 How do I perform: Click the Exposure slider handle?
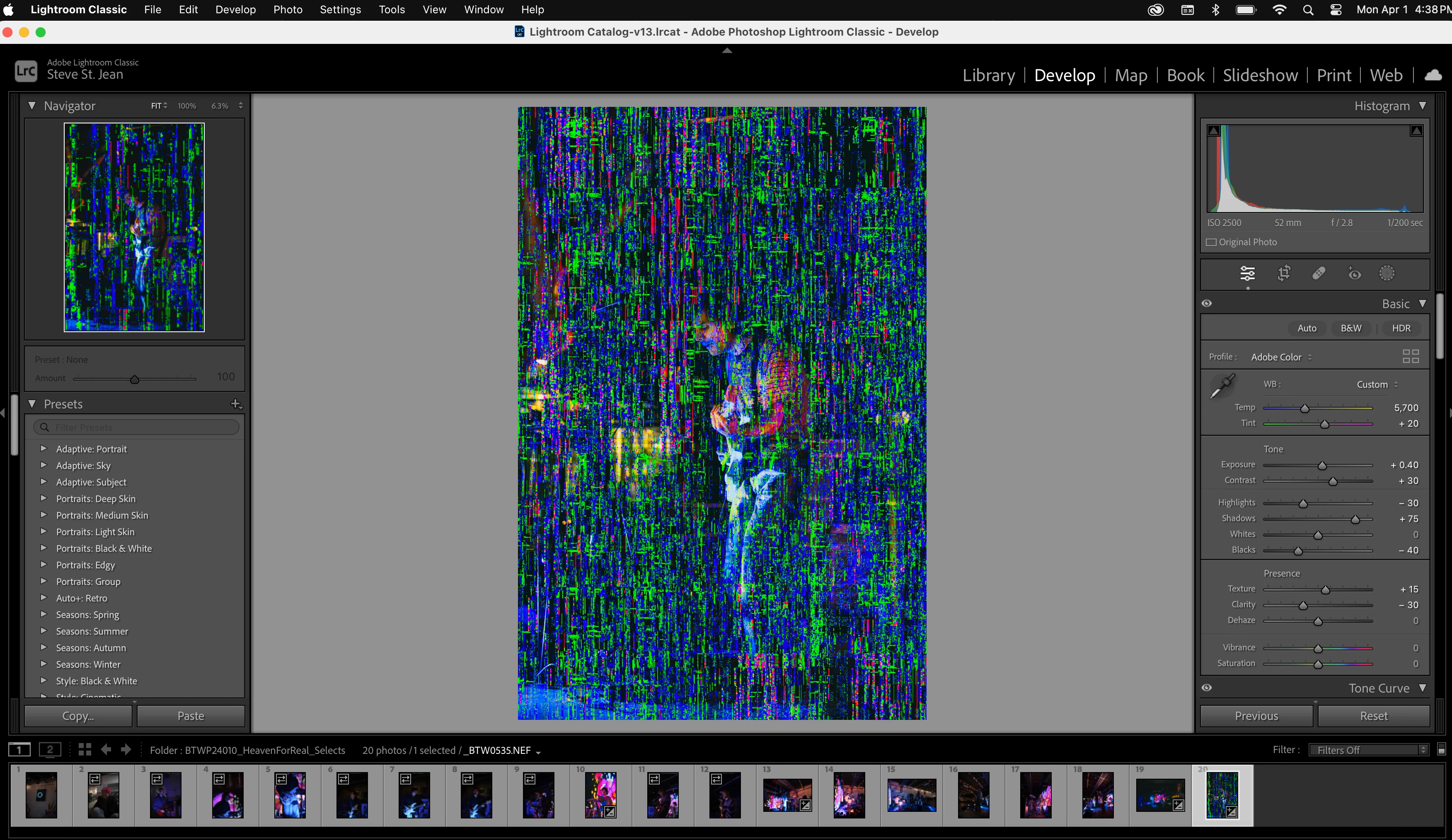[x=1322, y=466]
